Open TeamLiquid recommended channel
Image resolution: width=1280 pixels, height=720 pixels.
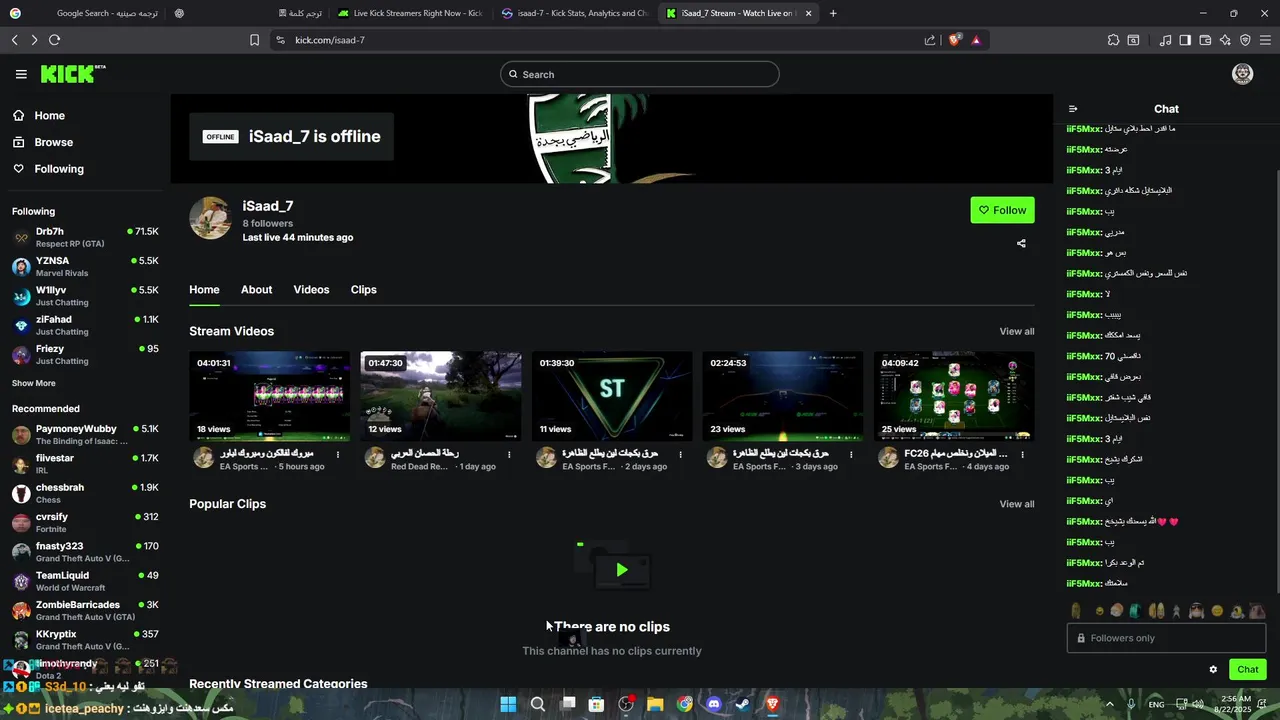(x=85, y=581)
